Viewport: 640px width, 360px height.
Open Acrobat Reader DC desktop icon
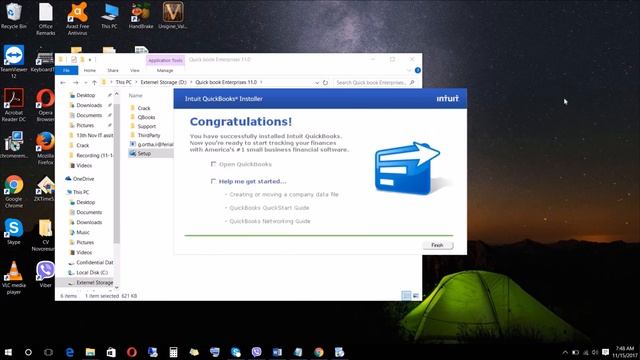click(x=14, y=105)
